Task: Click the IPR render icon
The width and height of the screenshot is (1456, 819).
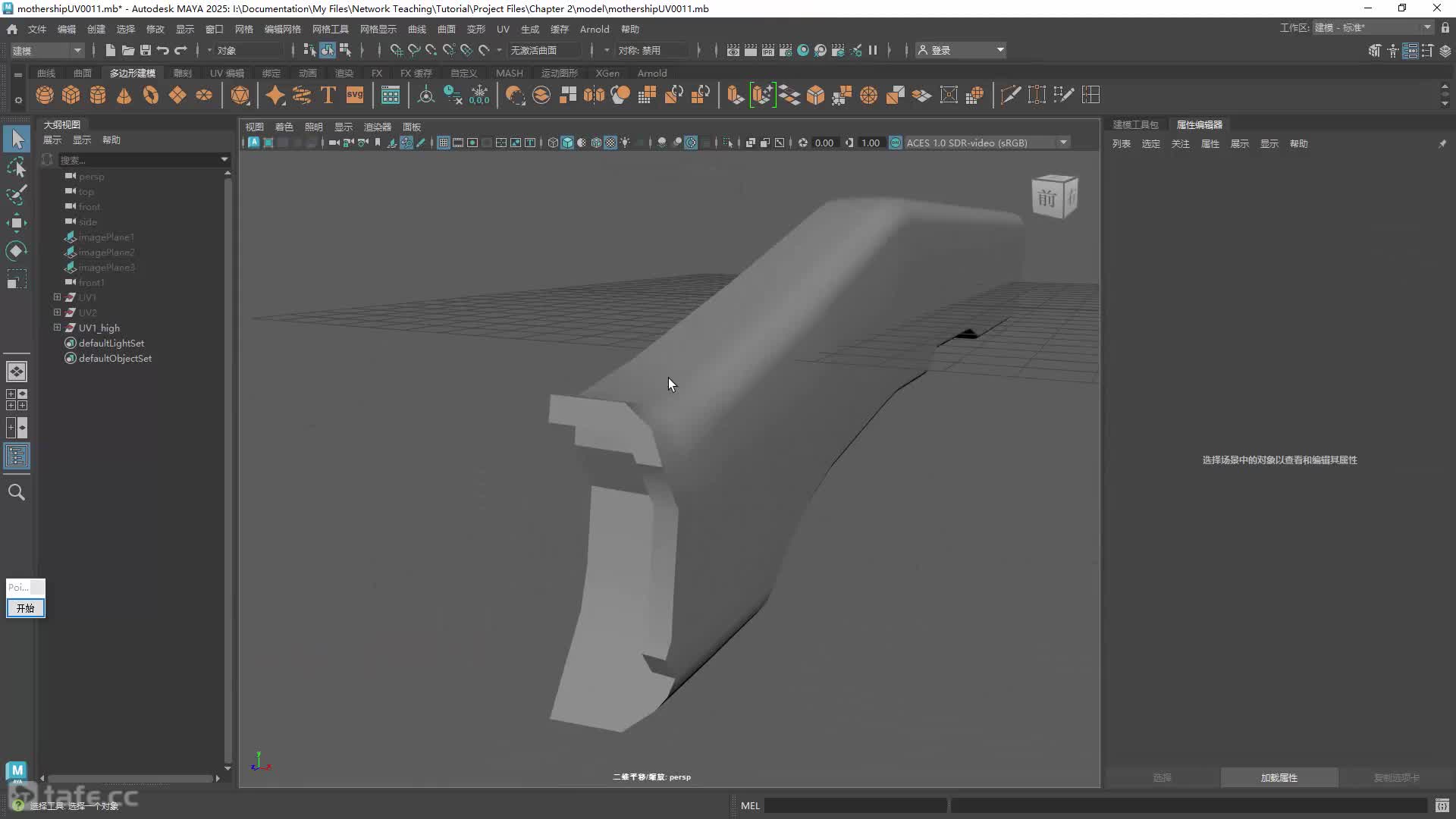Action: [768, 50]
